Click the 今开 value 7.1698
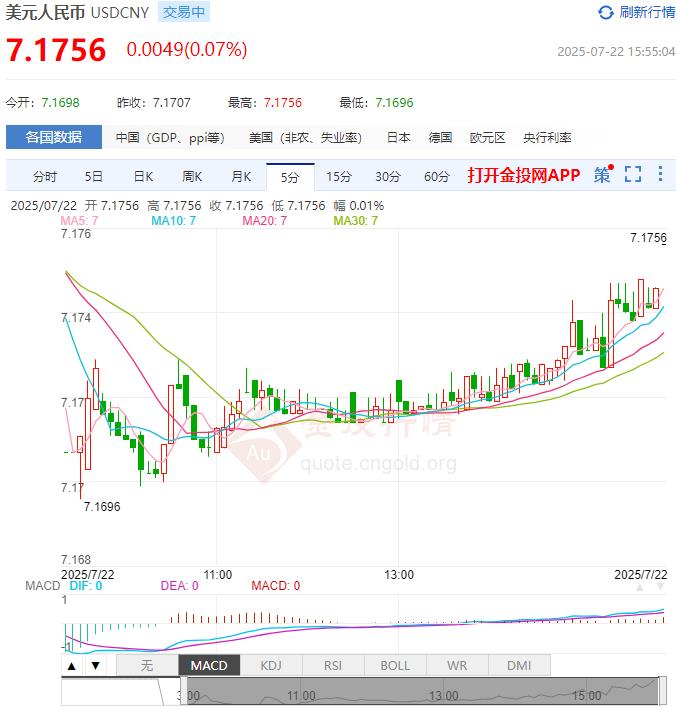The height and width of the screenshot is (709, 677). pos(61,103)
